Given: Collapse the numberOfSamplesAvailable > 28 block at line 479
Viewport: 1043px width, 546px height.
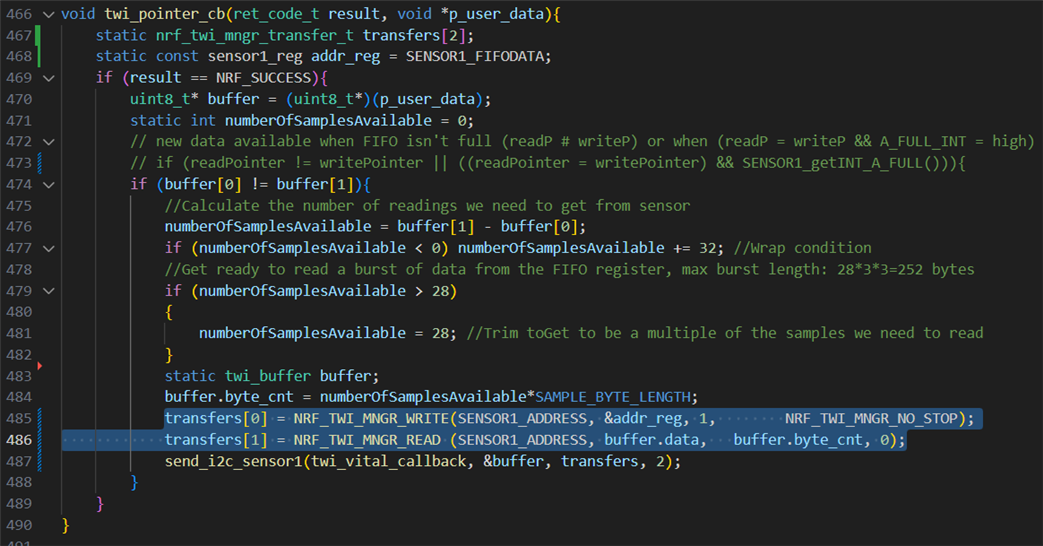Looking at the screenshot, I should [x=49, y=291].
